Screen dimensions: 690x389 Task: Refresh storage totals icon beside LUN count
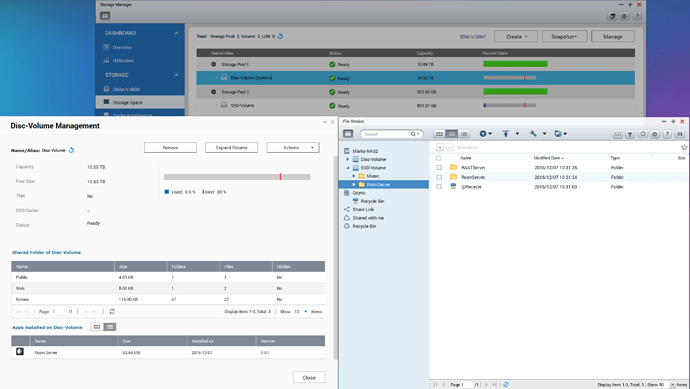280,37
